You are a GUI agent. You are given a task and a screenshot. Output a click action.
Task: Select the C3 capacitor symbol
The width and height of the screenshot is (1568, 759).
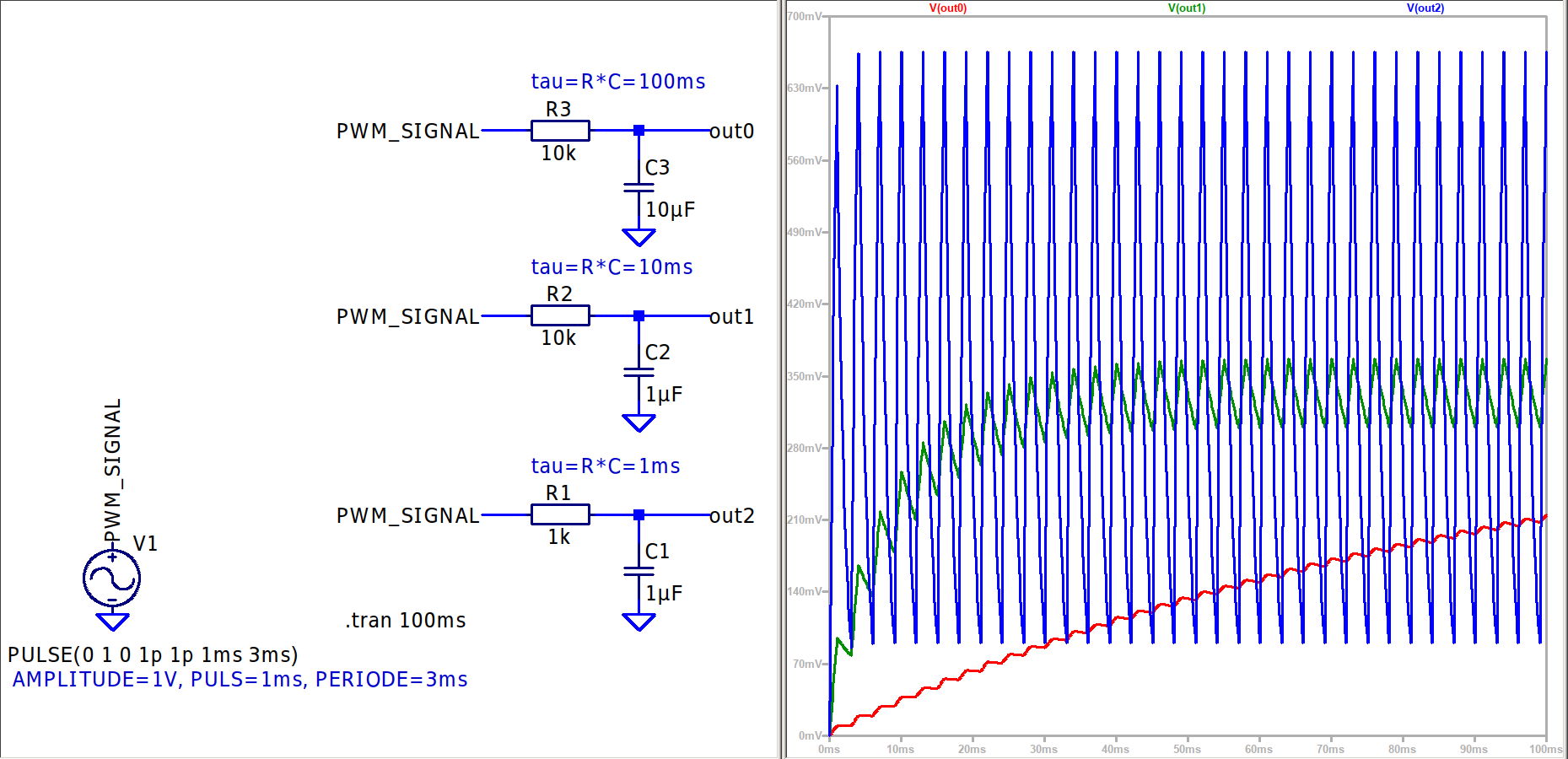(x=639, y=187)
